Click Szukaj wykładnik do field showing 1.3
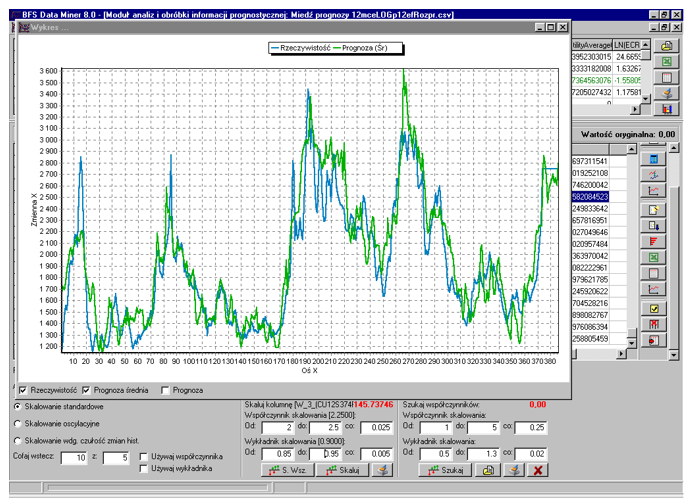690x500 pixels. (x=483, y=453)
